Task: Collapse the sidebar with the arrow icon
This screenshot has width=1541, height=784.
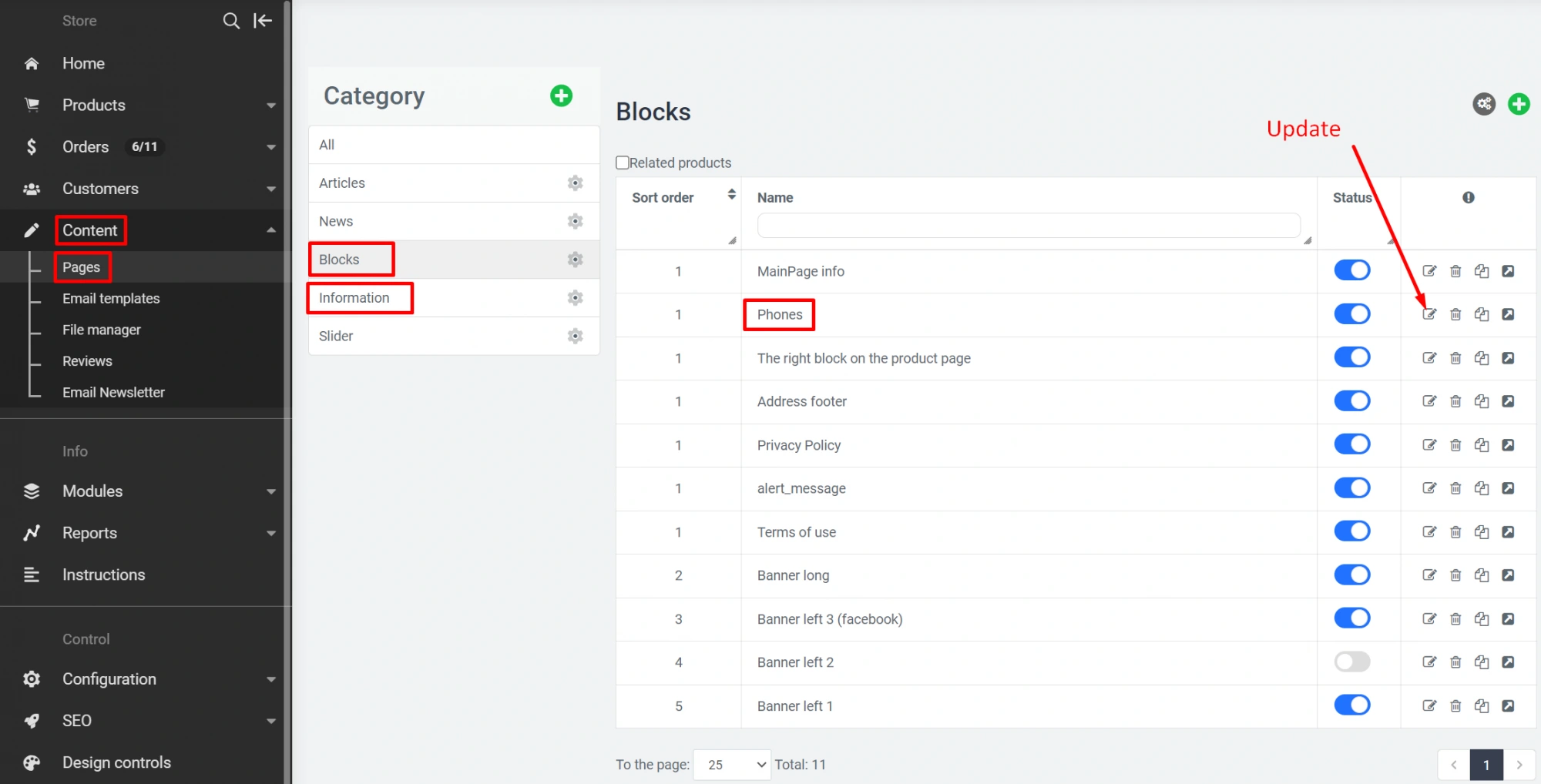Action: (263, 21)
